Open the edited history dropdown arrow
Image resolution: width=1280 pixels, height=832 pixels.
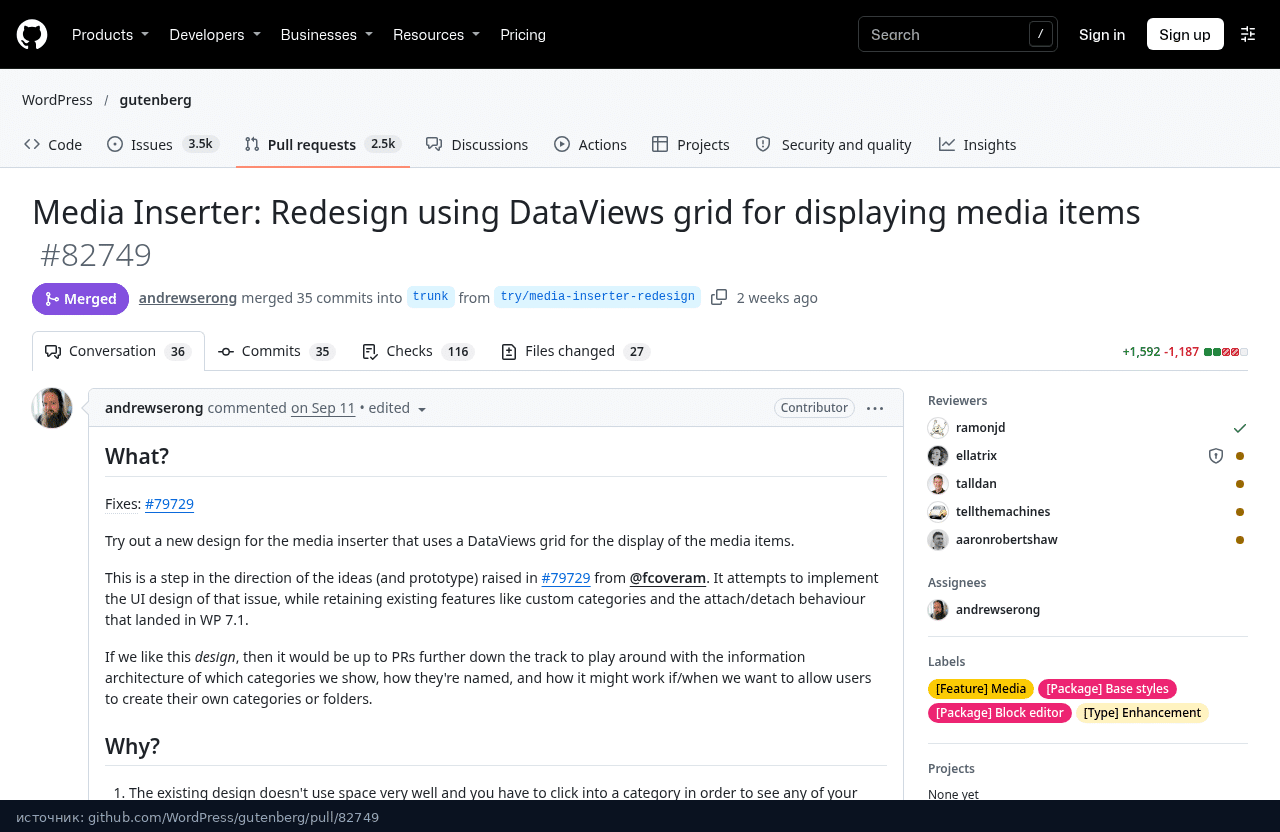(x=422, y=409)
